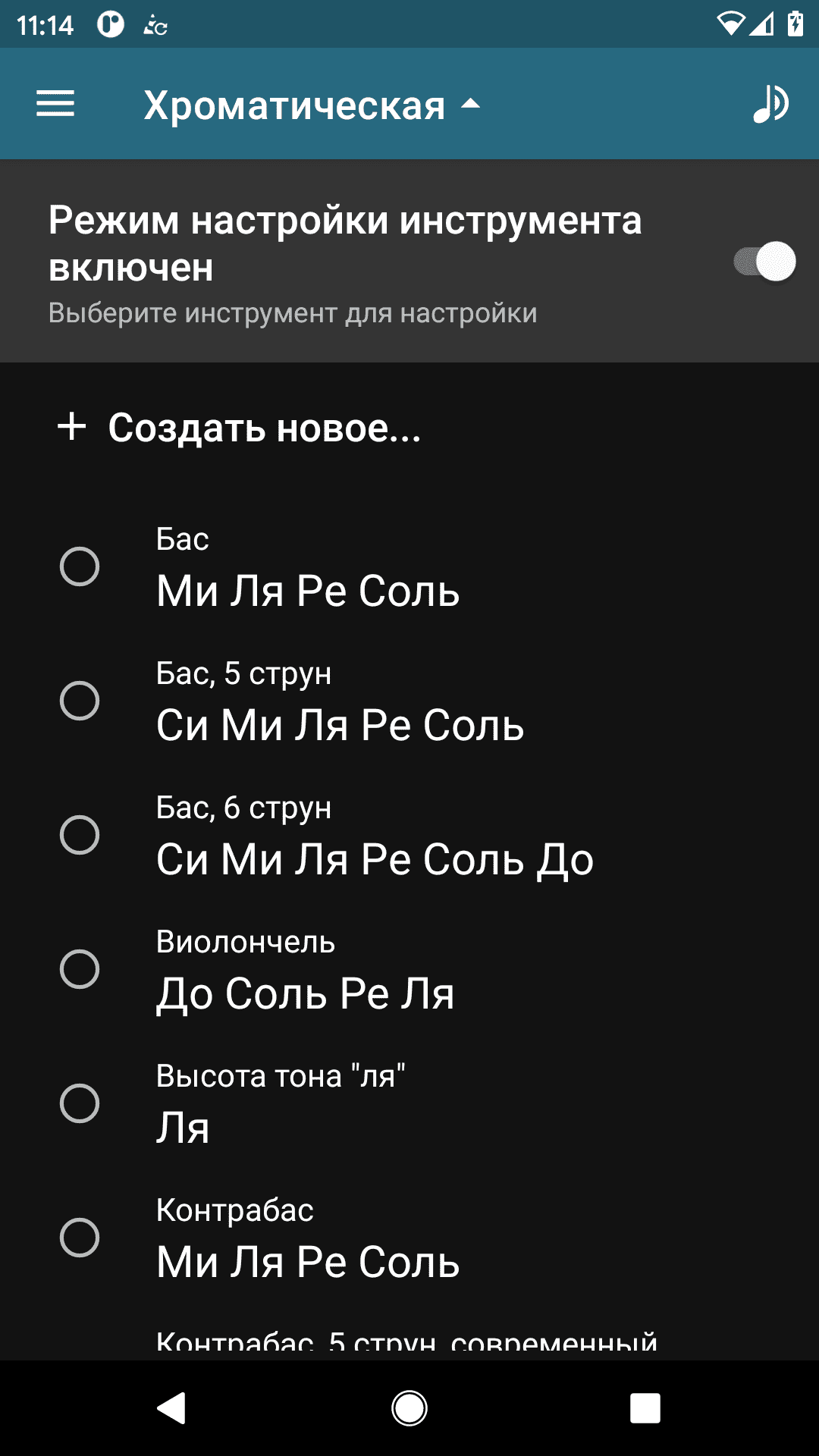Tap the Хроматическая title dropdown

(x=294, y=105)
